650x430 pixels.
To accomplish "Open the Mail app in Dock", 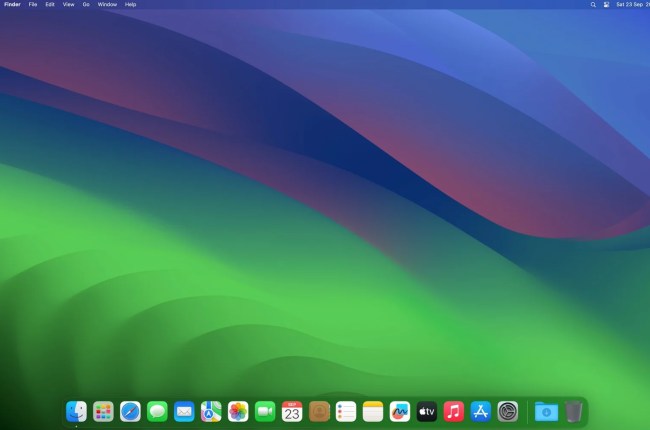I will click(x=184, y=411).
